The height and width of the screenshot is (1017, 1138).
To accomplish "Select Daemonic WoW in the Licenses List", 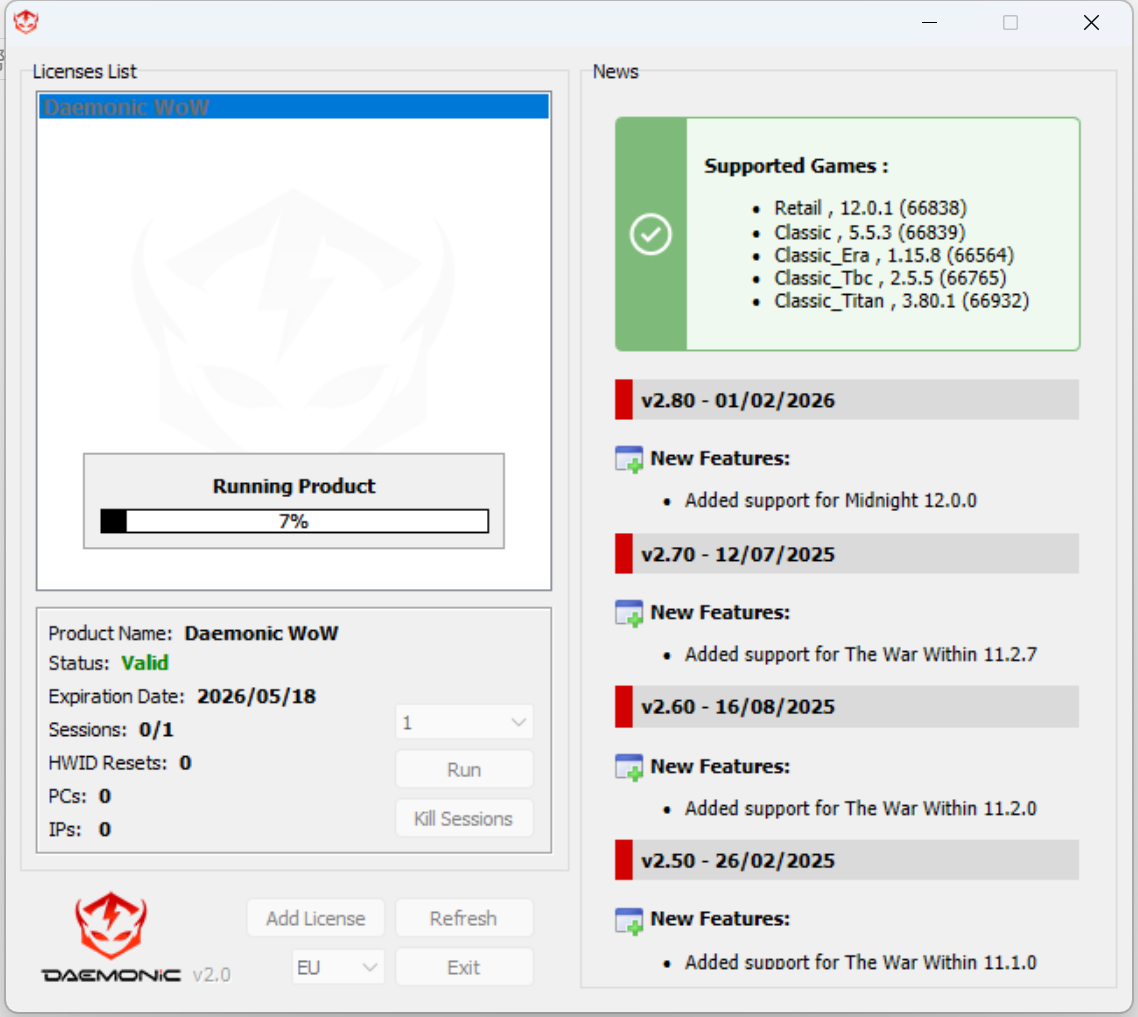I will coord(294,107).
